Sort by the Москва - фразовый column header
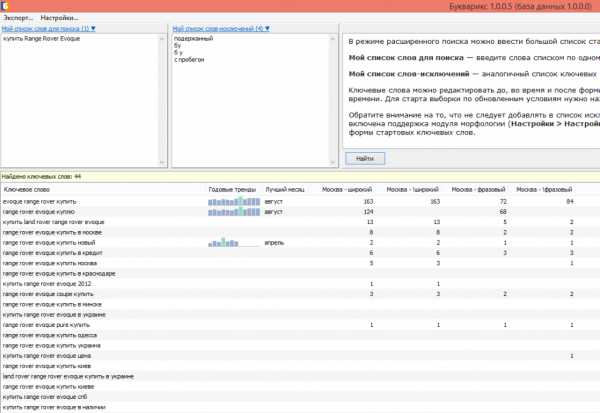This screenshot has width=600, height=413. pos(476,189)
